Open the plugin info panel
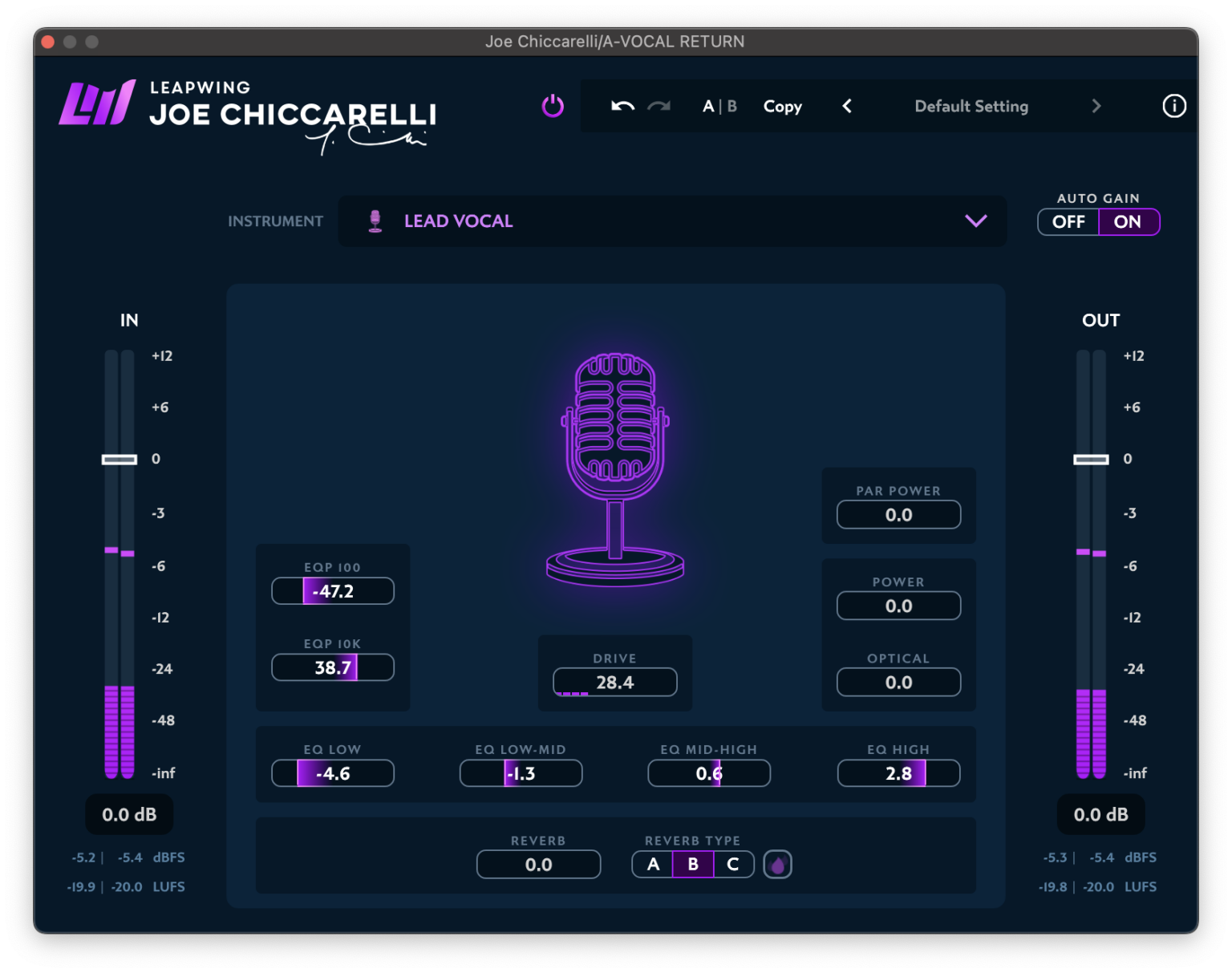This screenshot has height=973, width=1232. click(1173, 106)
